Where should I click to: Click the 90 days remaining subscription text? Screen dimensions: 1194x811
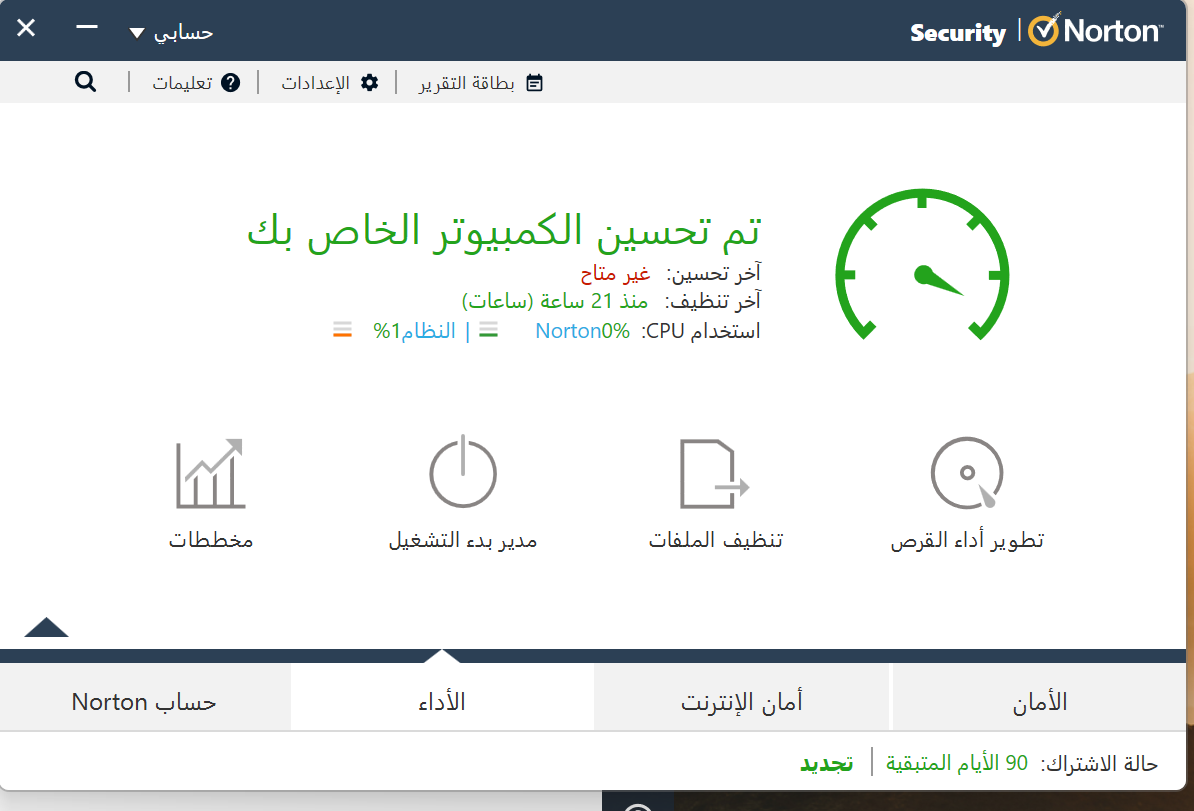pyautogui.click(x=956, y=763)
